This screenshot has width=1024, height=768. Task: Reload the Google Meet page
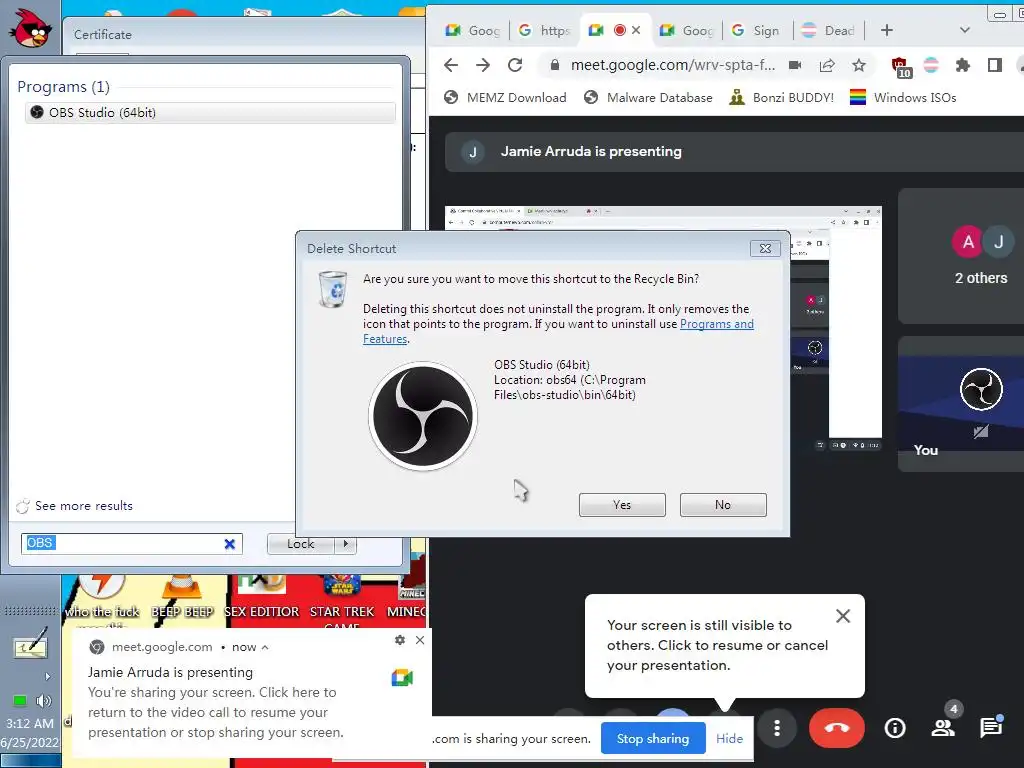point(515,65)
